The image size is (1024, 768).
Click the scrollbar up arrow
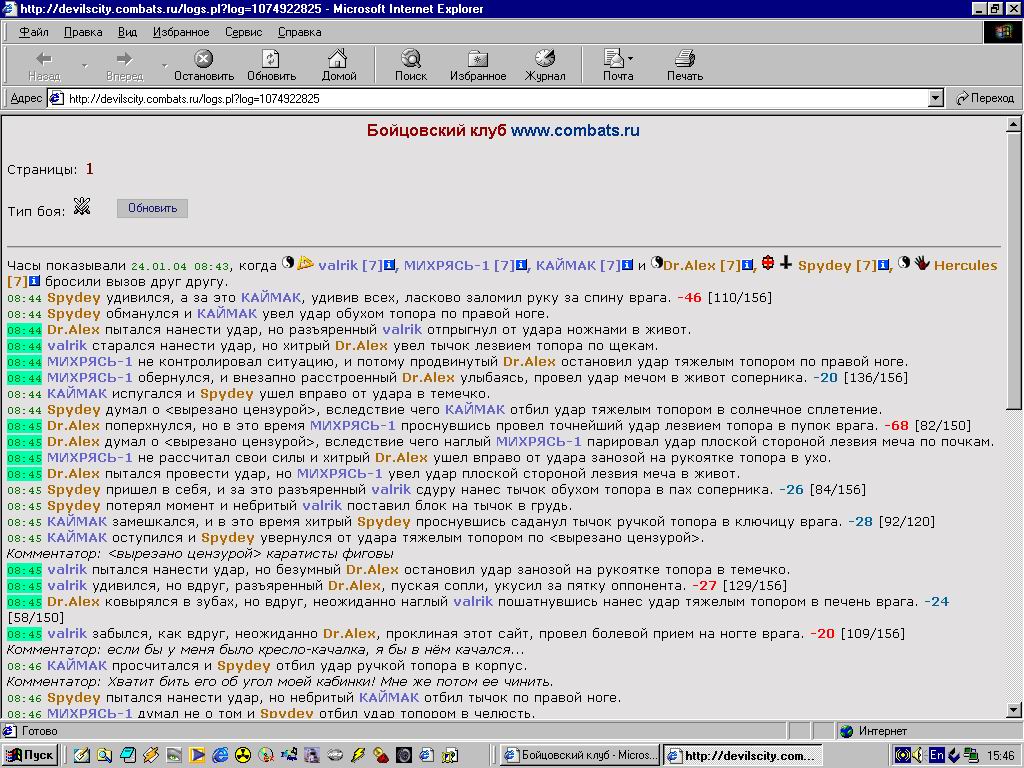[x=1013, y=124]
